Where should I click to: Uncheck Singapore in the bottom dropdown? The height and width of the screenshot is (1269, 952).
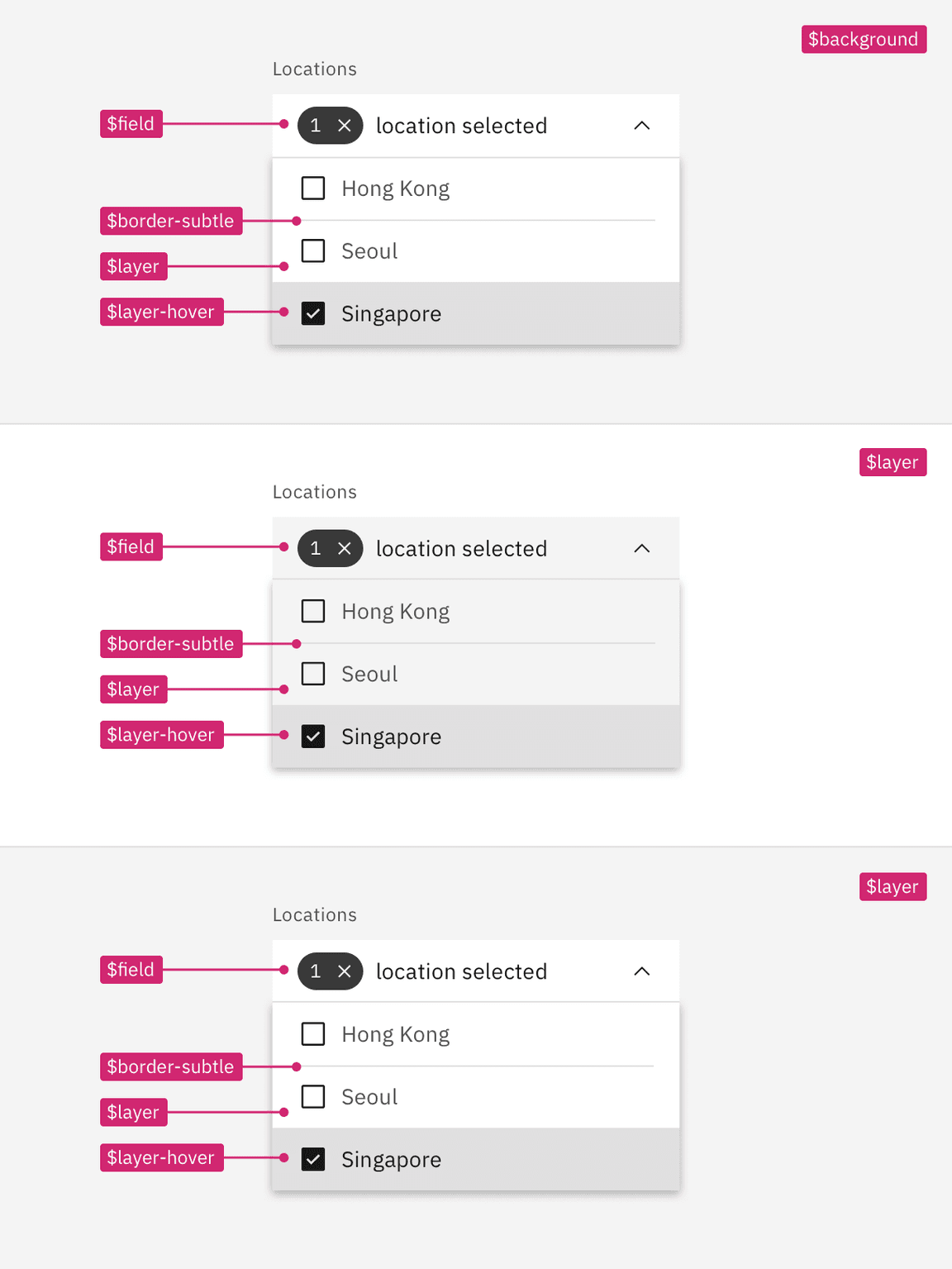tap(313, 1159)
